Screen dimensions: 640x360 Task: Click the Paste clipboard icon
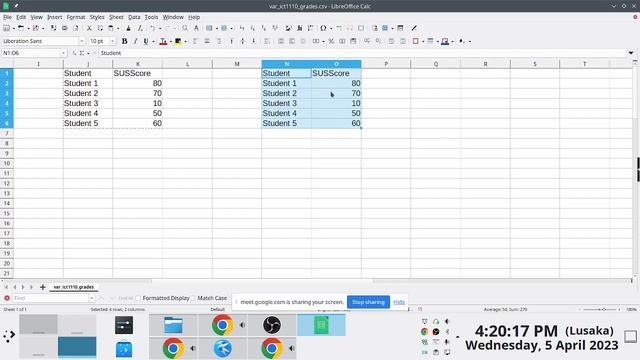click(111, 28)
